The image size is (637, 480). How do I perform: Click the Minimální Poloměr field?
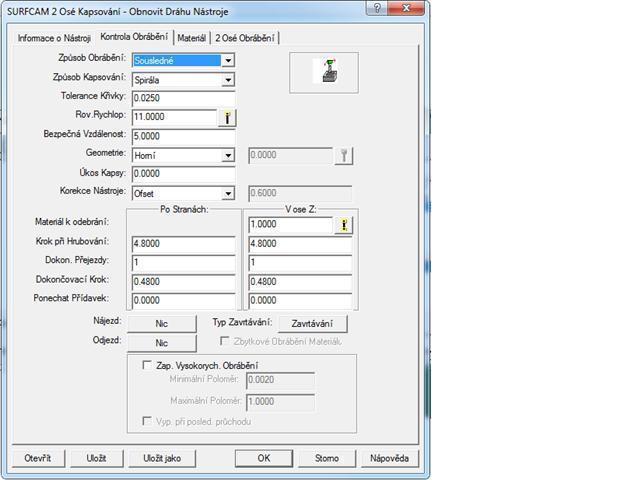click(280, 380)
